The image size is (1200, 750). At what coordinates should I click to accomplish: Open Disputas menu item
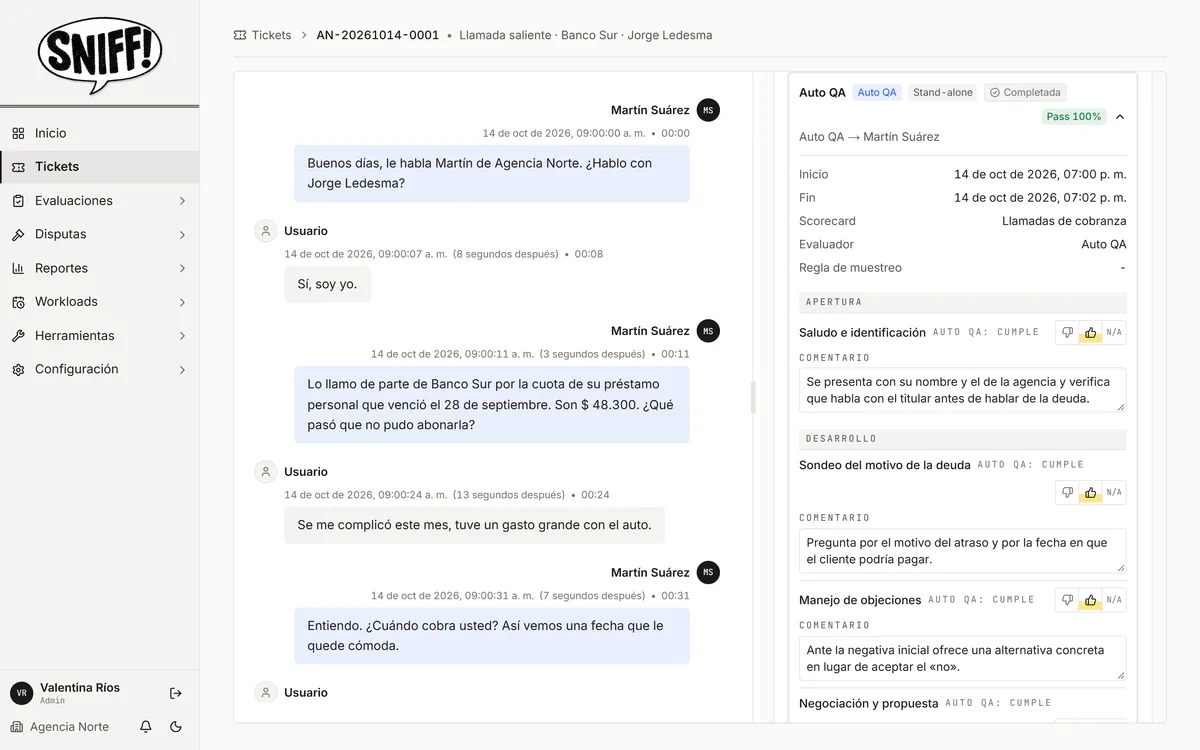100,234
